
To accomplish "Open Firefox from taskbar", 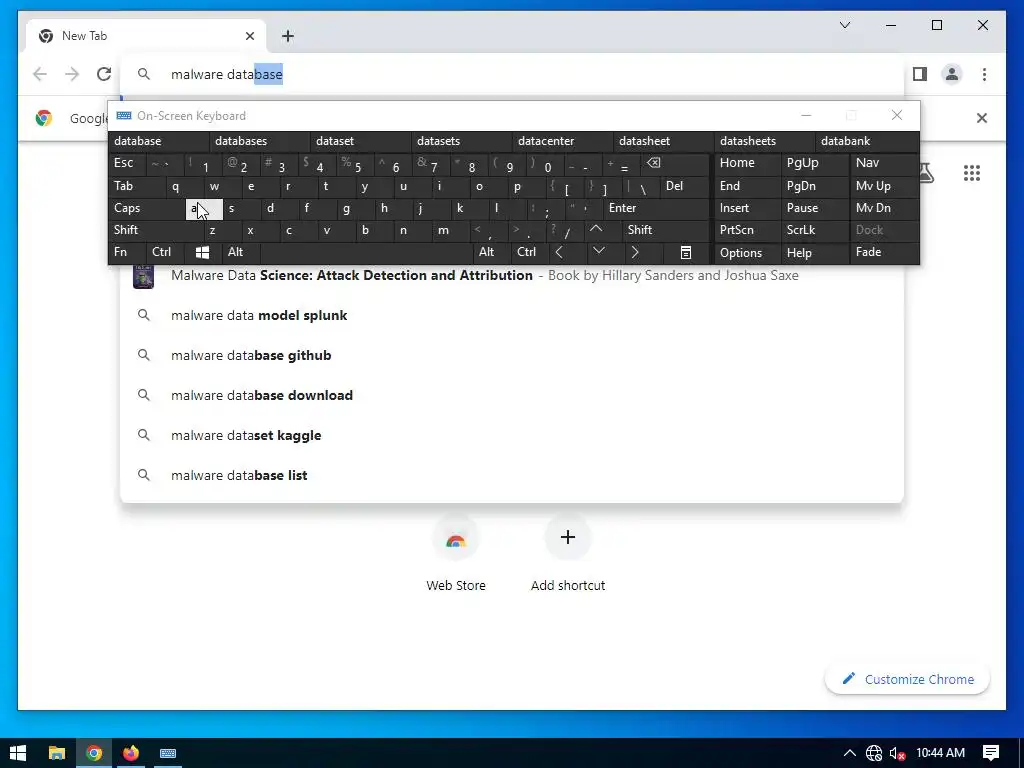I will click(x=131, y=753).
